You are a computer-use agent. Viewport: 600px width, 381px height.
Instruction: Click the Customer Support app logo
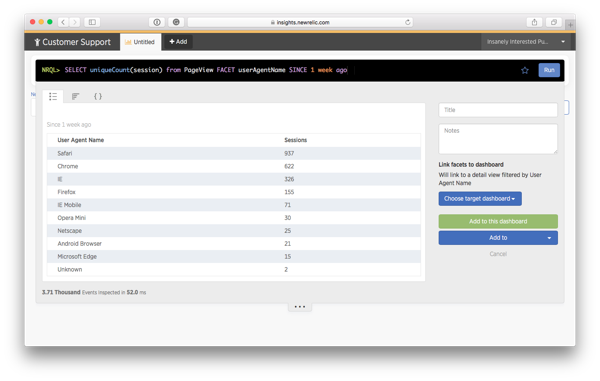tap(72, 42)
